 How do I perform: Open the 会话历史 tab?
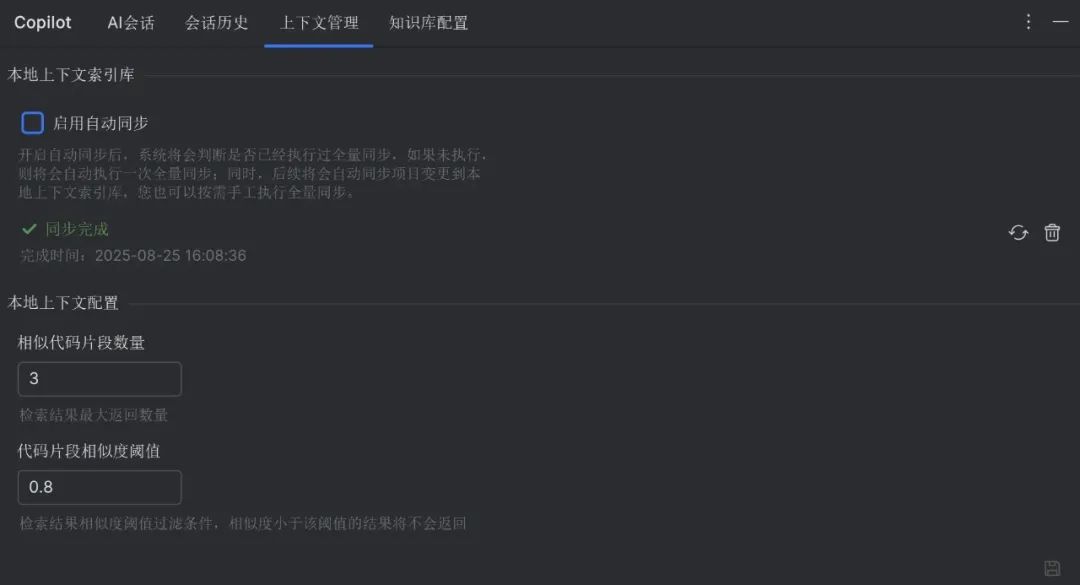[x=216, y=23]
